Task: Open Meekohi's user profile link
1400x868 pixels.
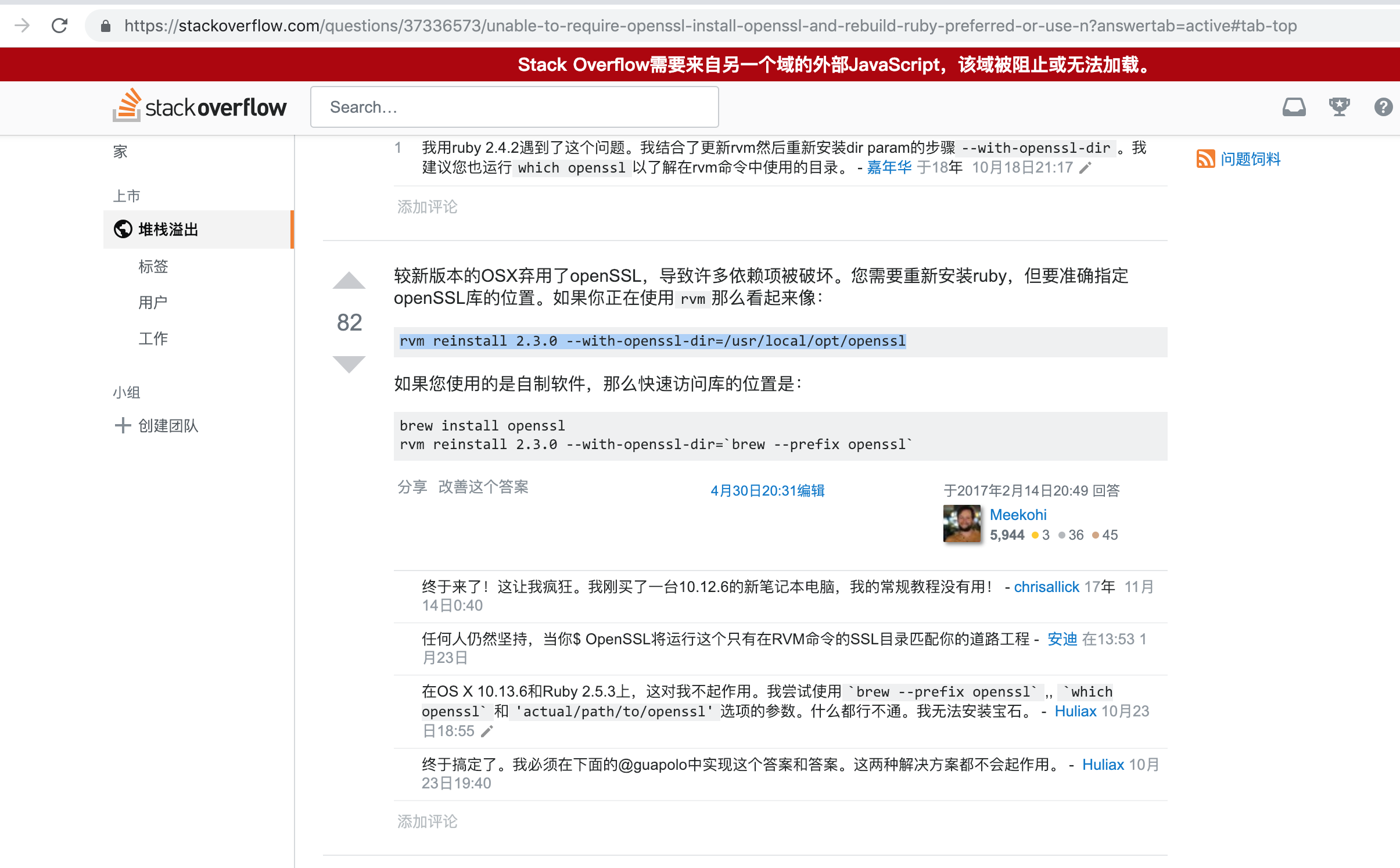Action: coord(1018,515)
